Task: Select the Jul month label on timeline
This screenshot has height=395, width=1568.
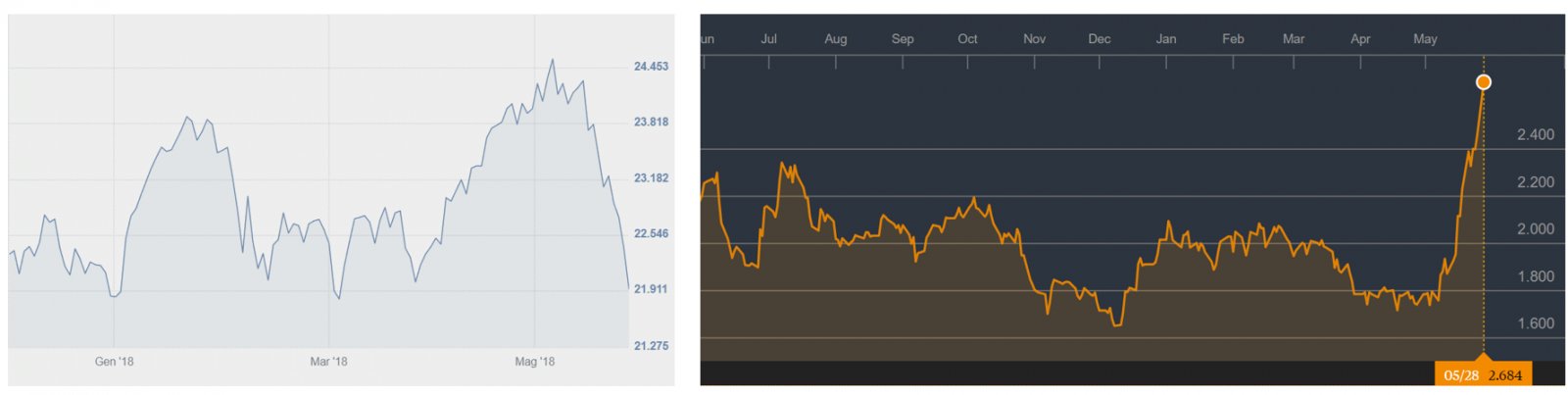Action: click(768, 39)
